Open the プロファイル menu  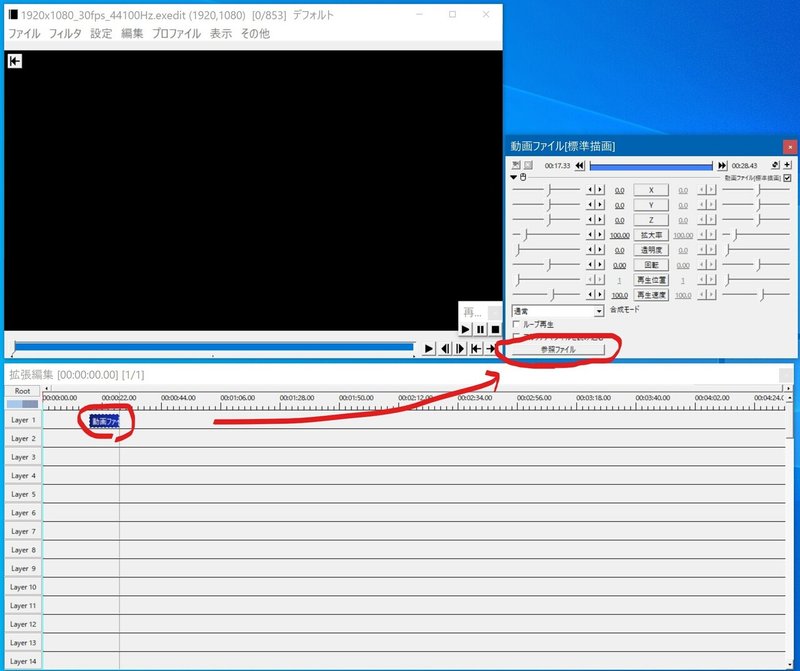pyautogui.click(x=177, y=34)
